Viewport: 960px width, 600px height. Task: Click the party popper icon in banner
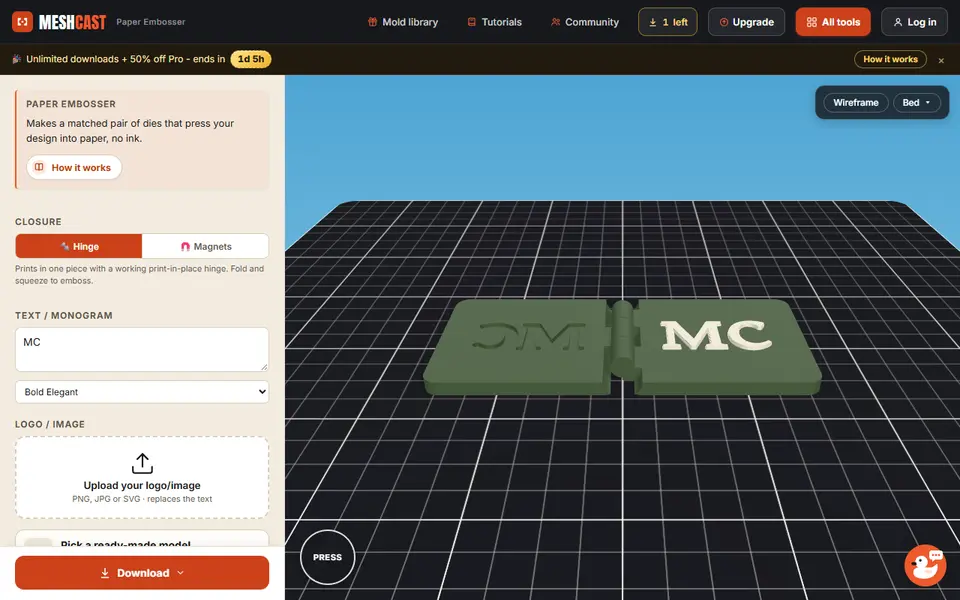[17, 59]
